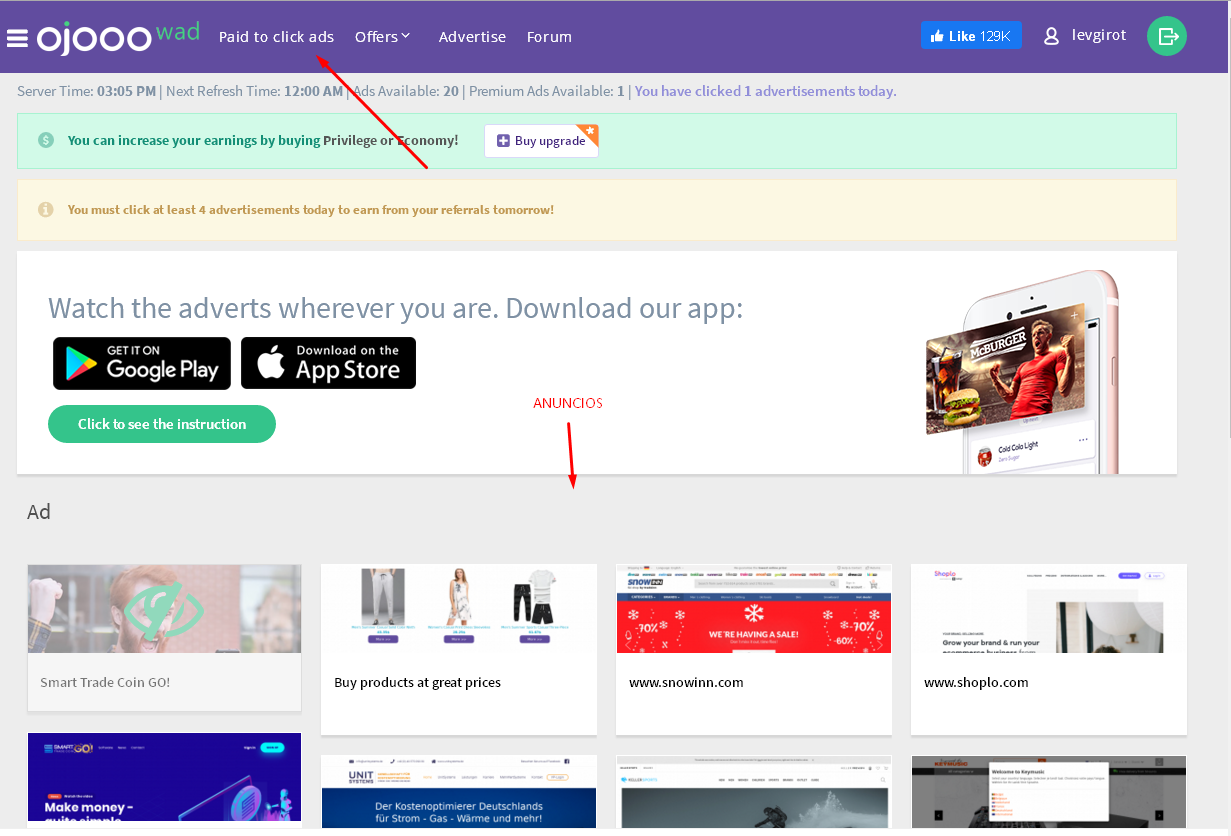The image size is (1231, 836).
Task: Click the ojooo wad logo
Action: coord(118,36)
